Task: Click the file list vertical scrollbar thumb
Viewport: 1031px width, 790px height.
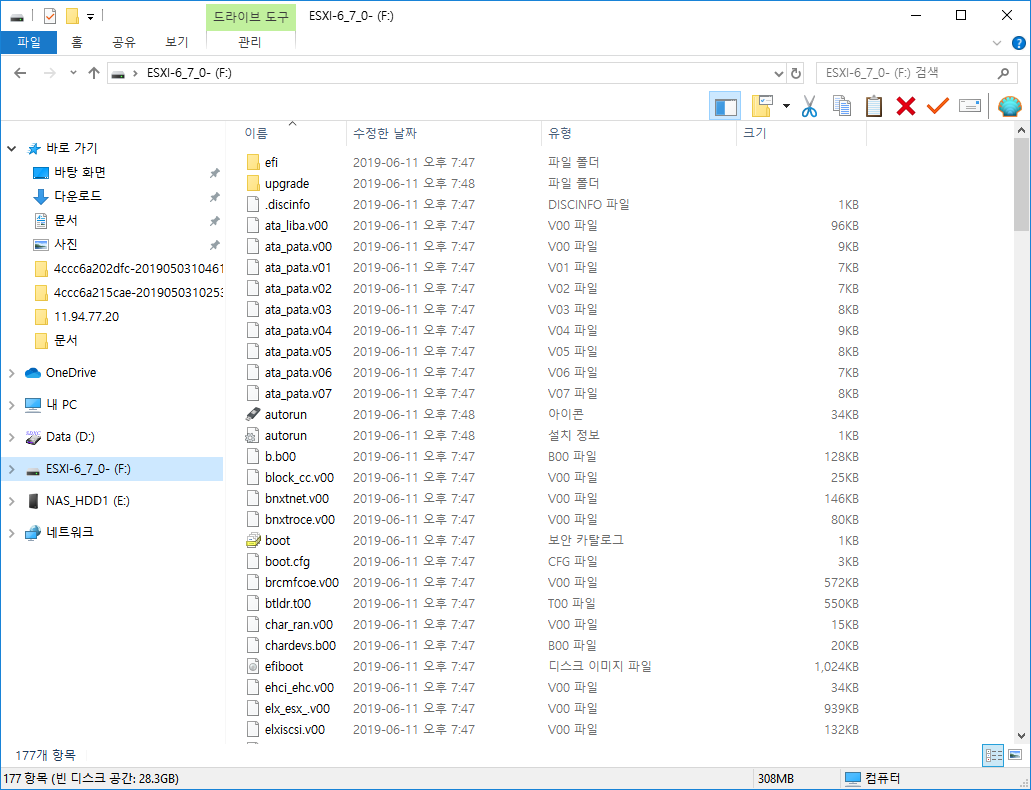Action: click(x=1021, y=185)
